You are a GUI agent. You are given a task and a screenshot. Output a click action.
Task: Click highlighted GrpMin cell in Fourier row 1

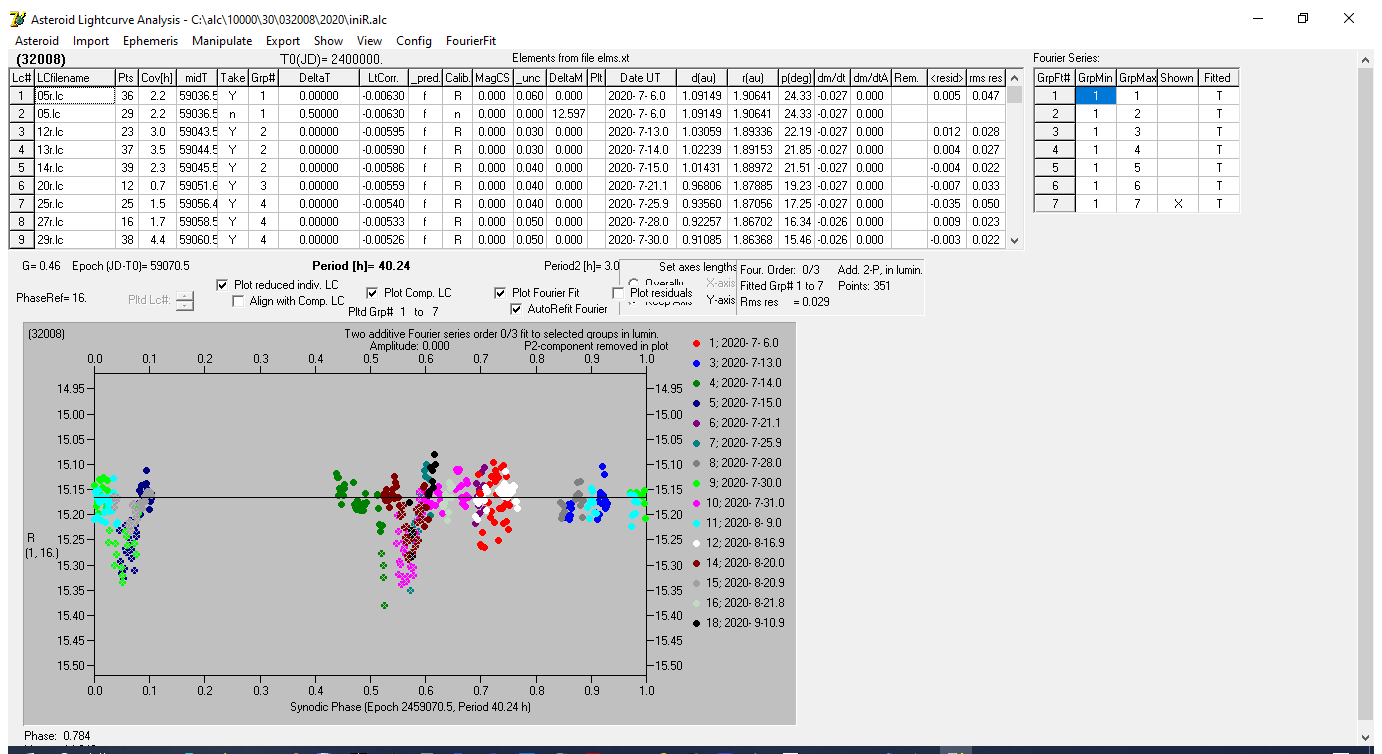(1095, 96)
